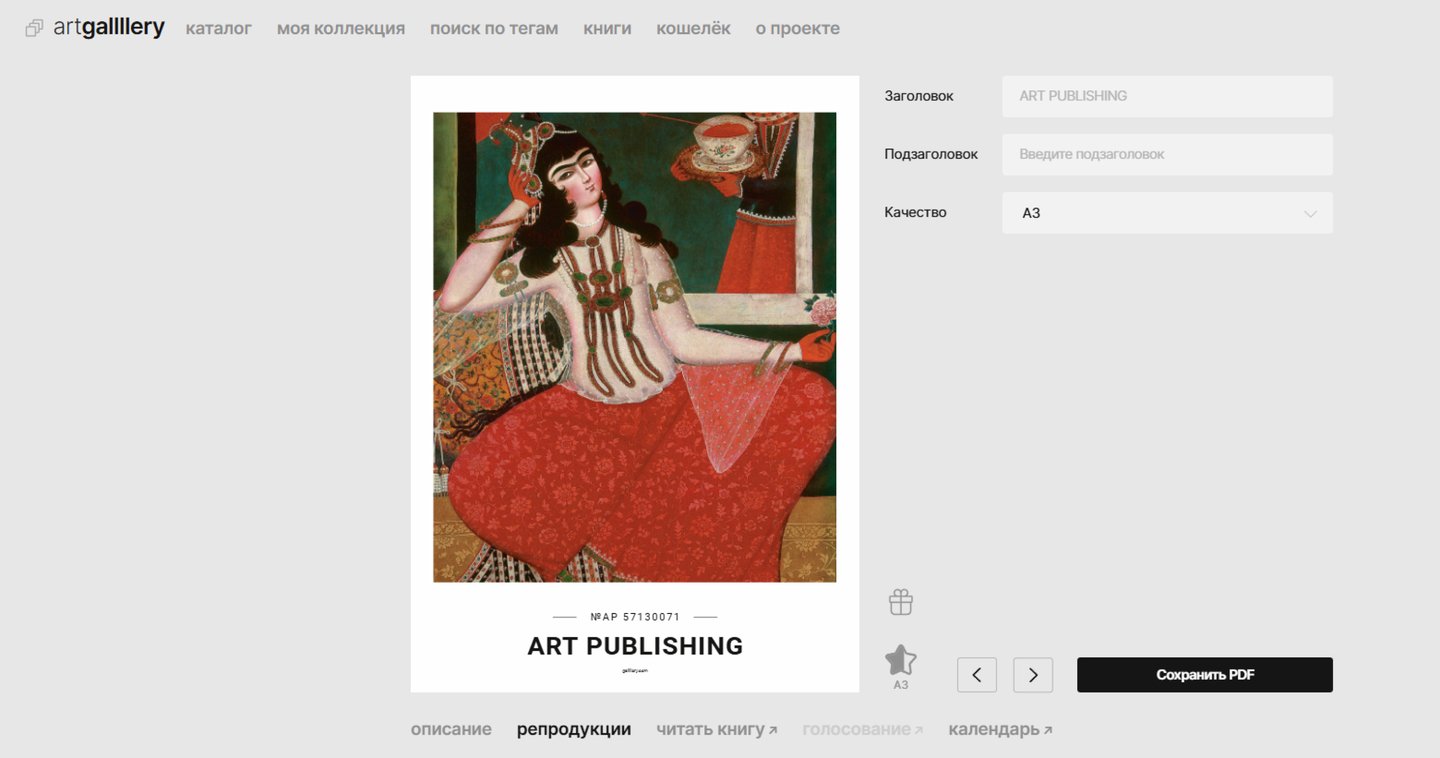Go to поиск по тегам page
The height and width of the screenshot is (758, 1440).
(493, 29)
